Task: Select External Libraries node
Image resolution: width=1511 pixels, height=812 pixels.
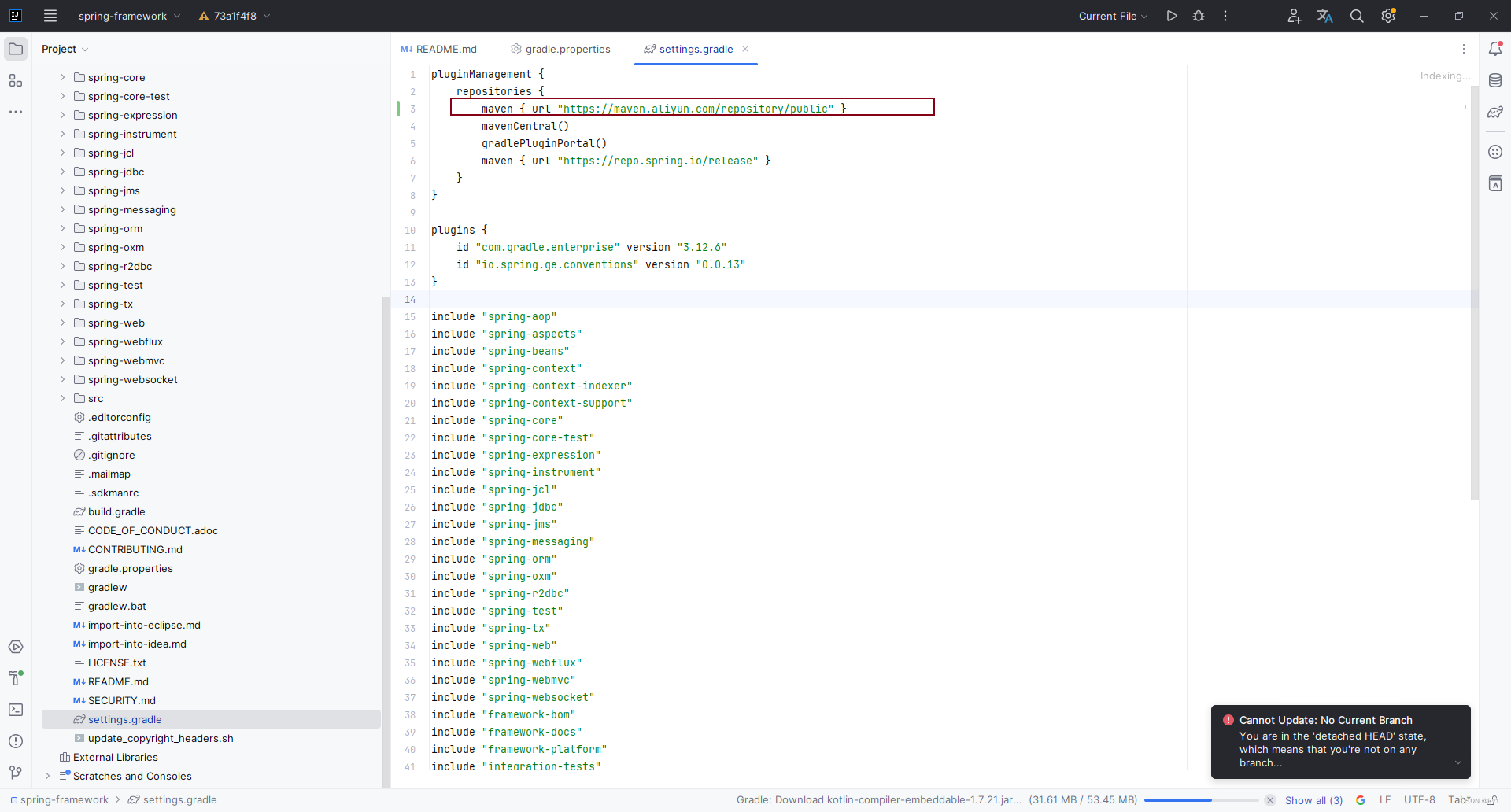Action: 115,757
